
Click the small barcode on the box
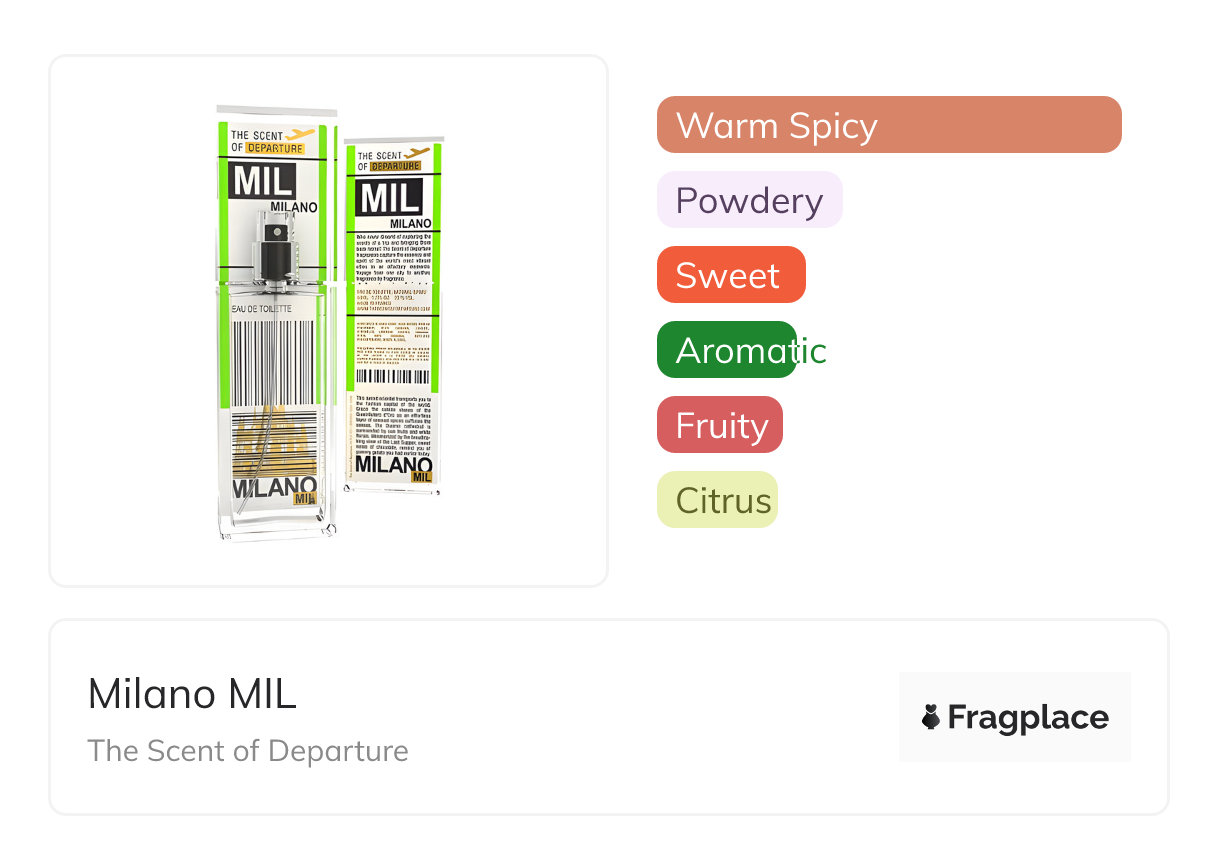pyautogui.click(x=392, y=377)
